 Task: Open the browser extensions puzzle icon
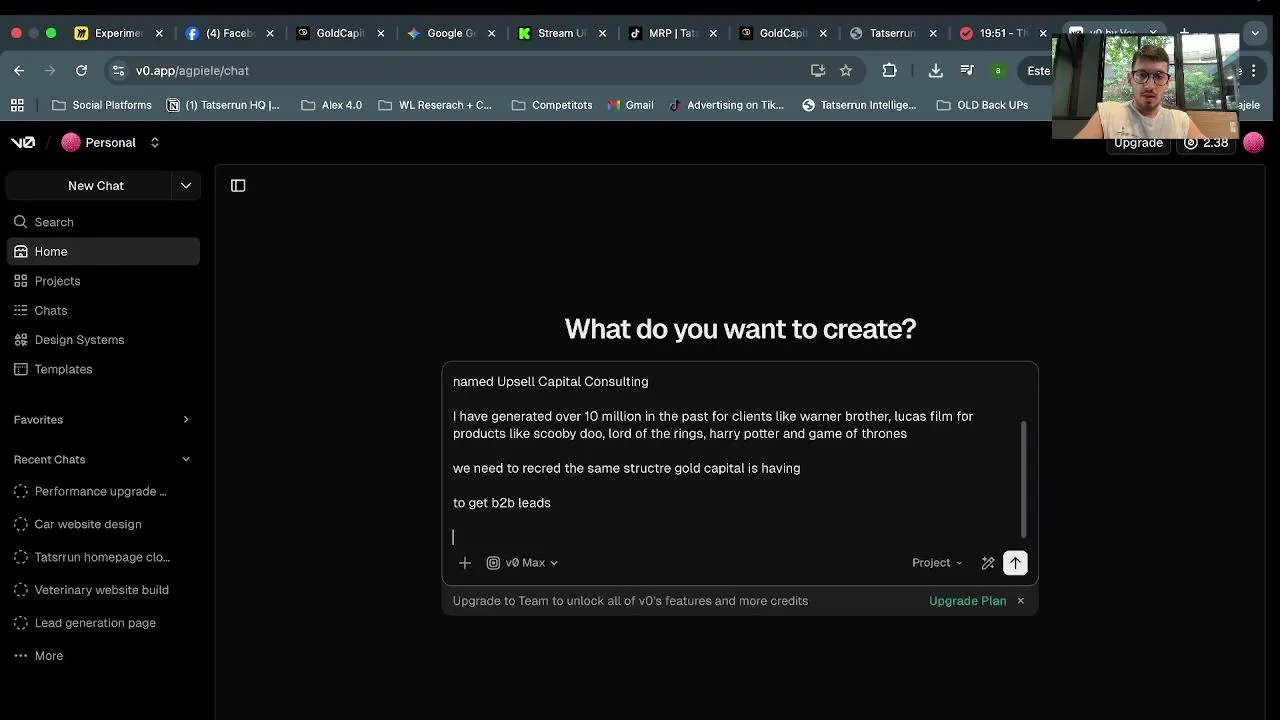889,70
